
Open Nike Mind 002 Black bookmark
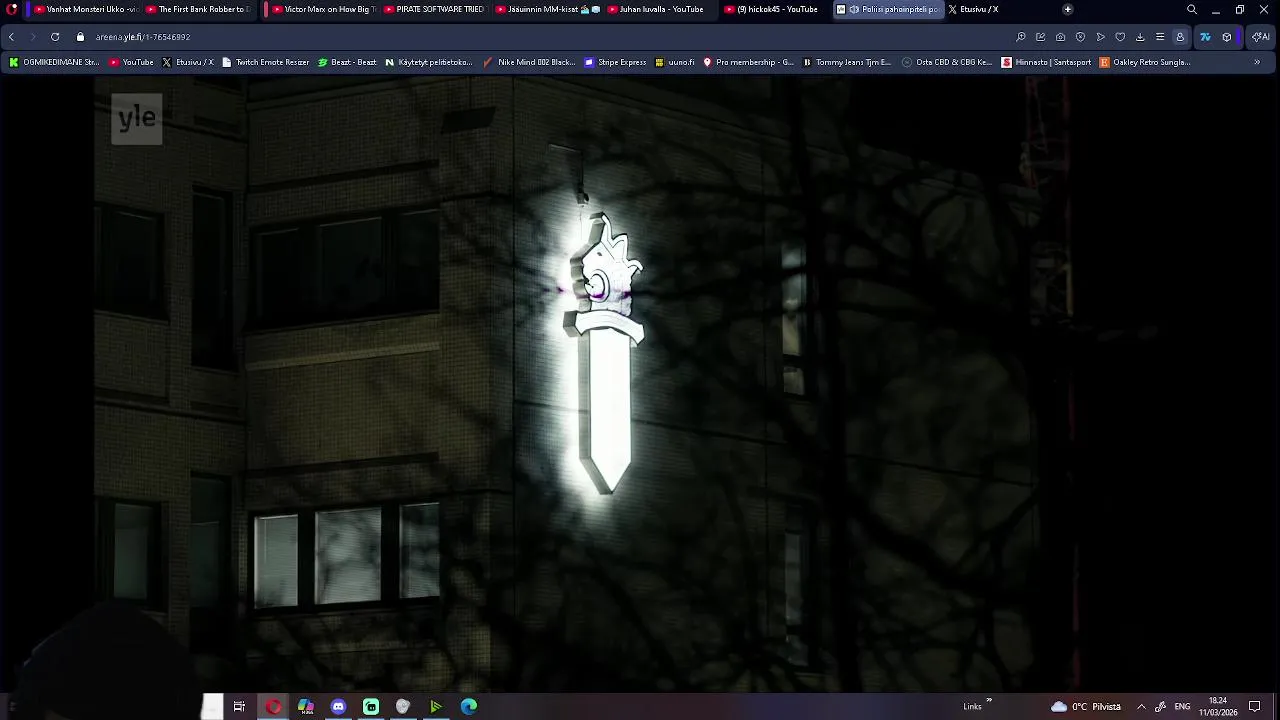(x=529, y=62)
